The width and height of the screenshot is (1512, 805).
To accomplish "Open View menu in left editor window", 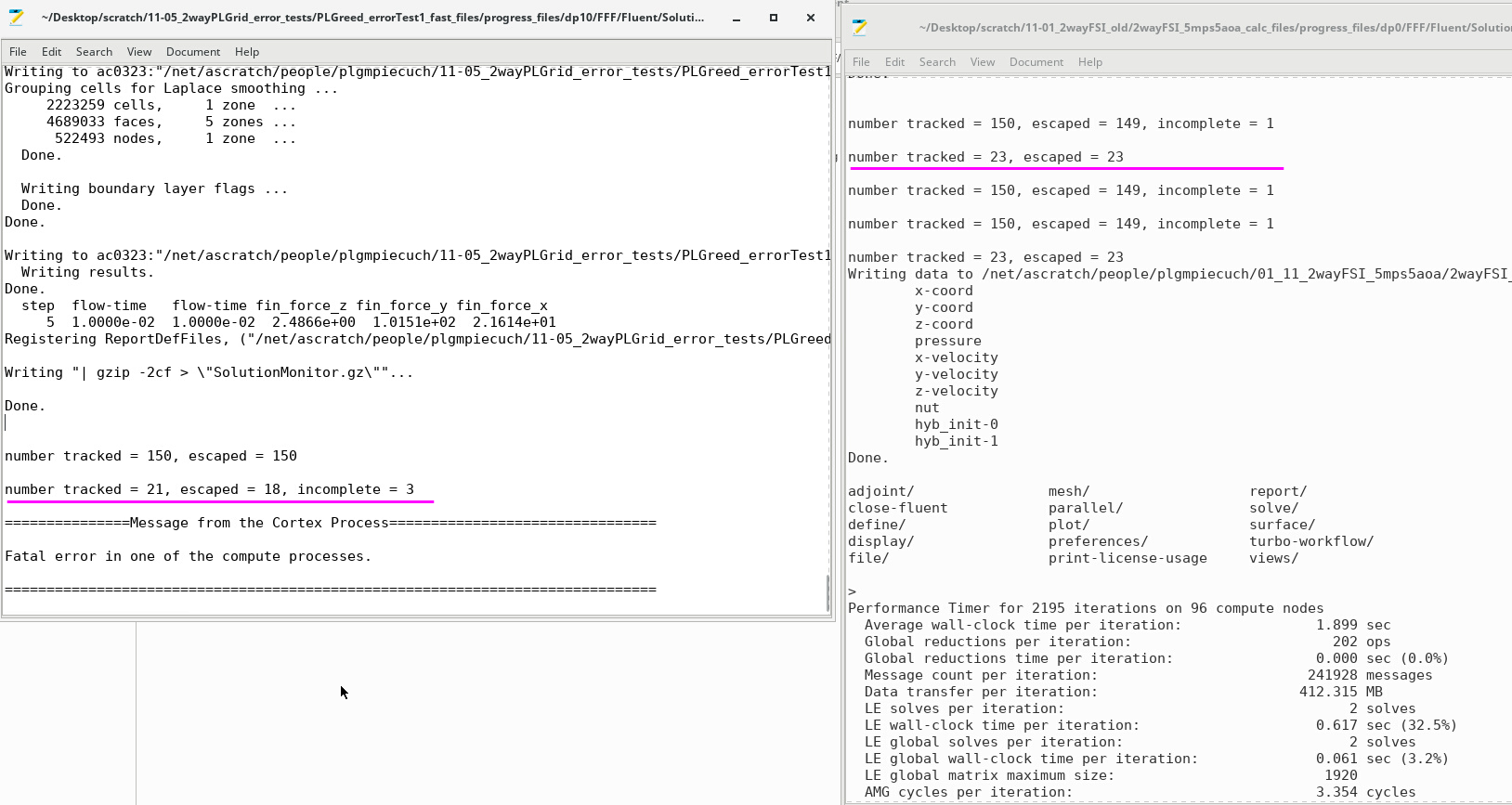I will 139,52.
